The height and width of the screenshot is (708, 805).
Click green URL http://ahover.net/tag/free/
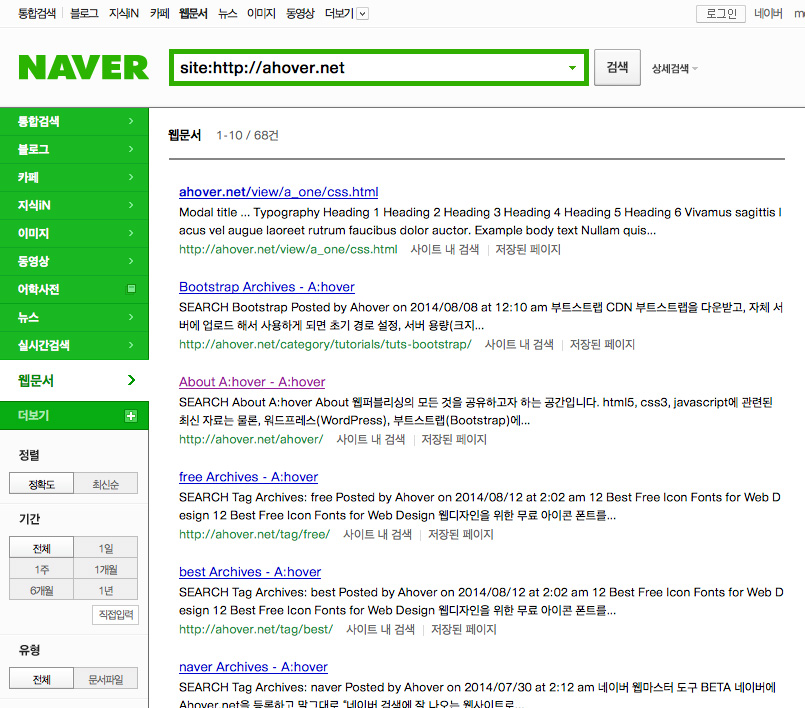pos(254,534)
